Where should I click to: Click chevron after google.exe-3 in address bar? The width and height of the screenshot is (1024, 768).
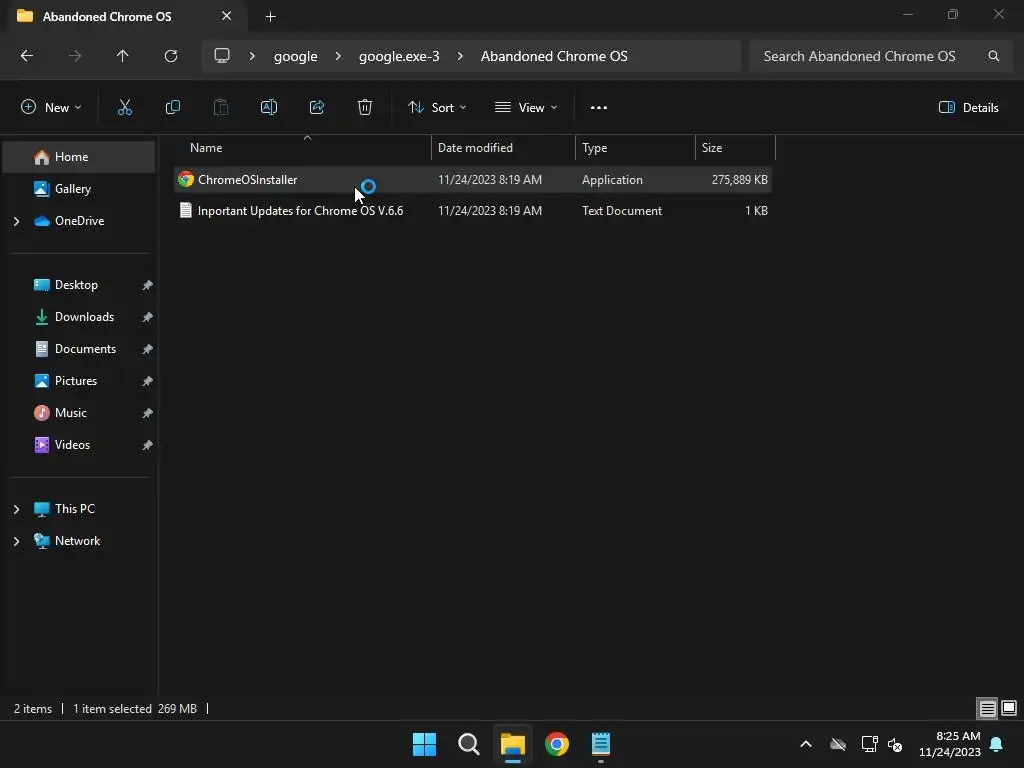460,56
